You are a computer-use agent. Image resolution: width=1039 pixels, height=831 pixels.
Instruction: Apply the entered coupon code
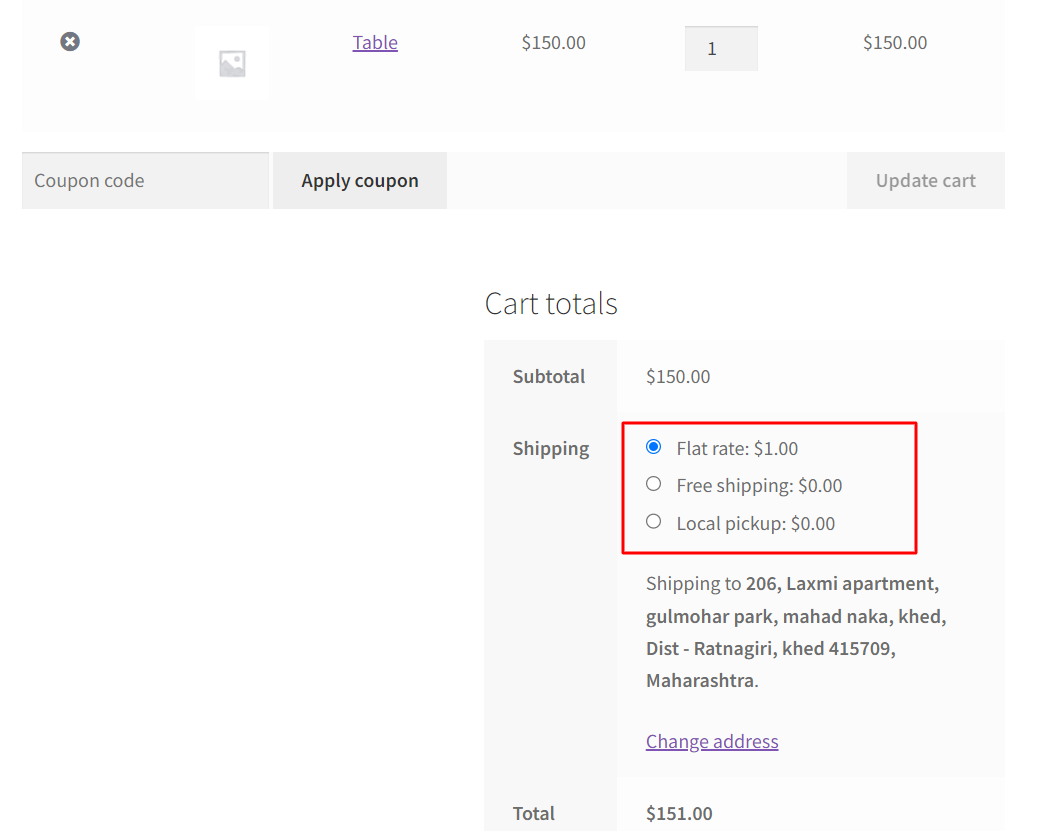[359, 180]
